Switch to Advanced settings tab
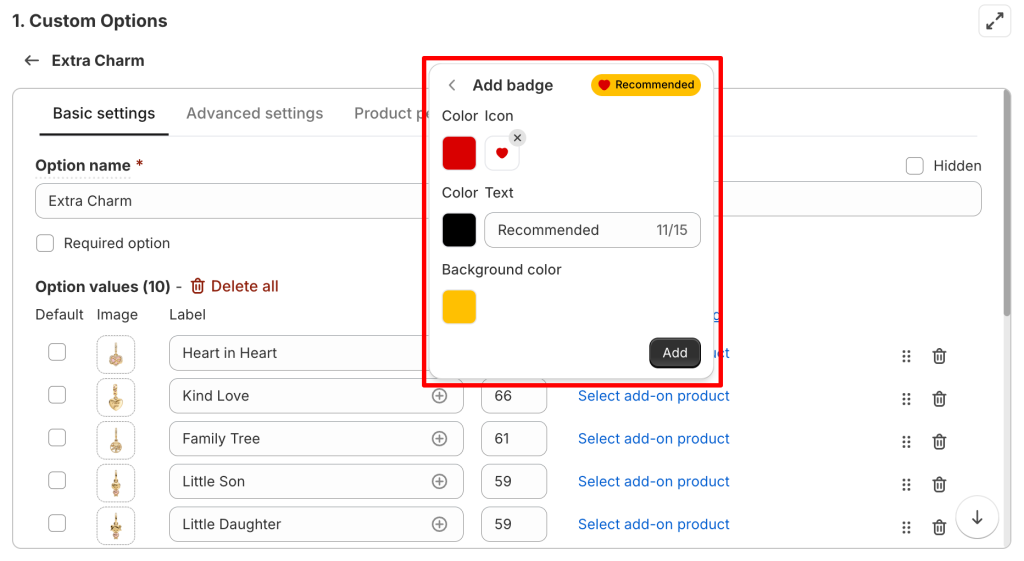This screenshot has width=1024, height=561. 254,114
